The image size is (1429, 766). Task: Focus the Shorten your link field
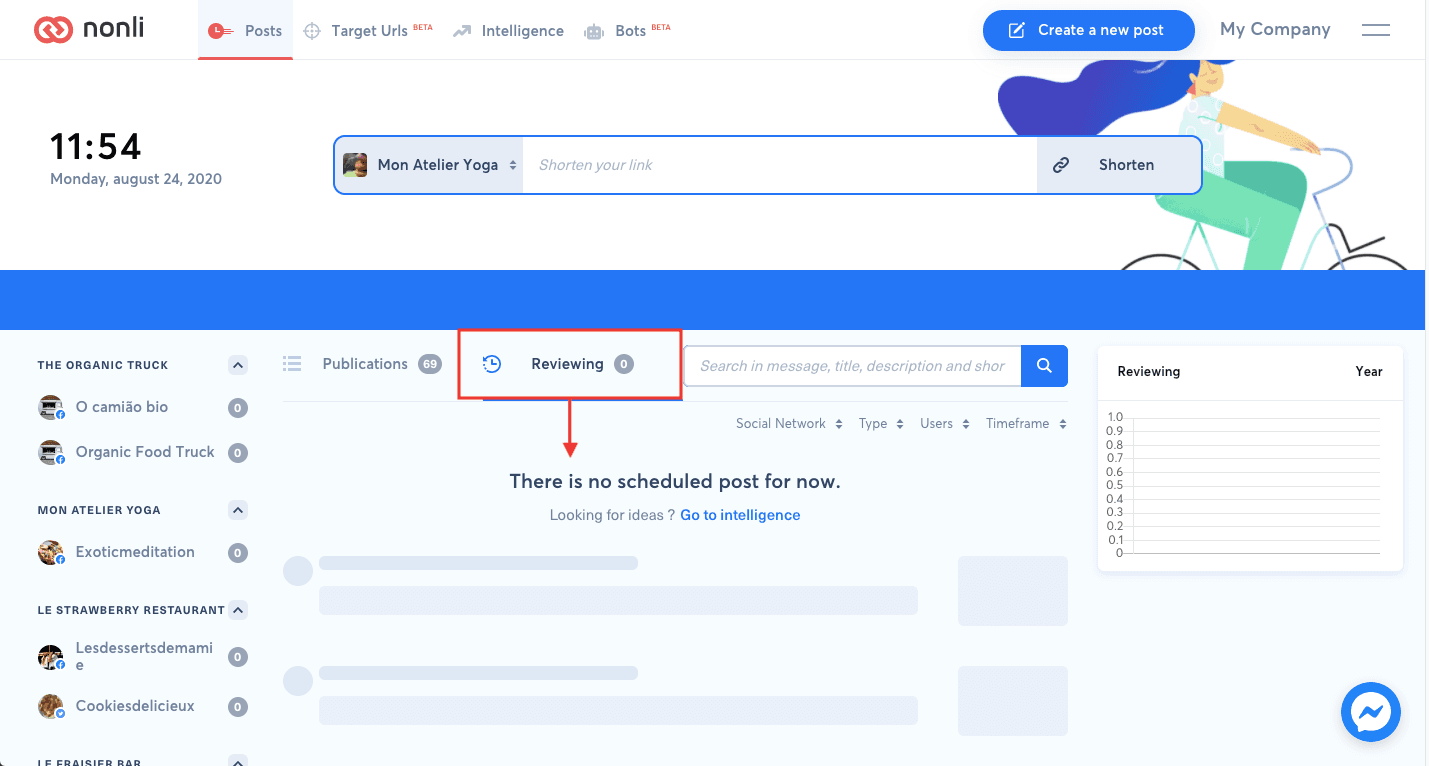pos(780,165)
